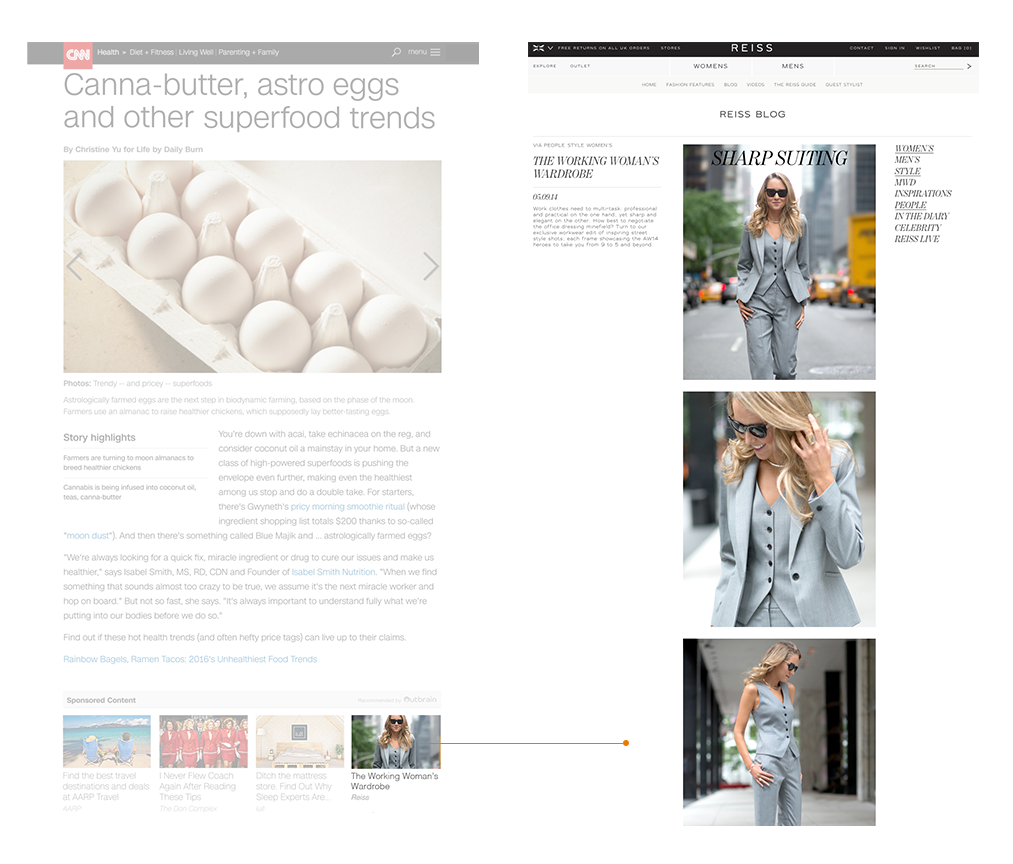1013x864 pixels.
Task: Click the UK flag icon
Action: point(538,48)
